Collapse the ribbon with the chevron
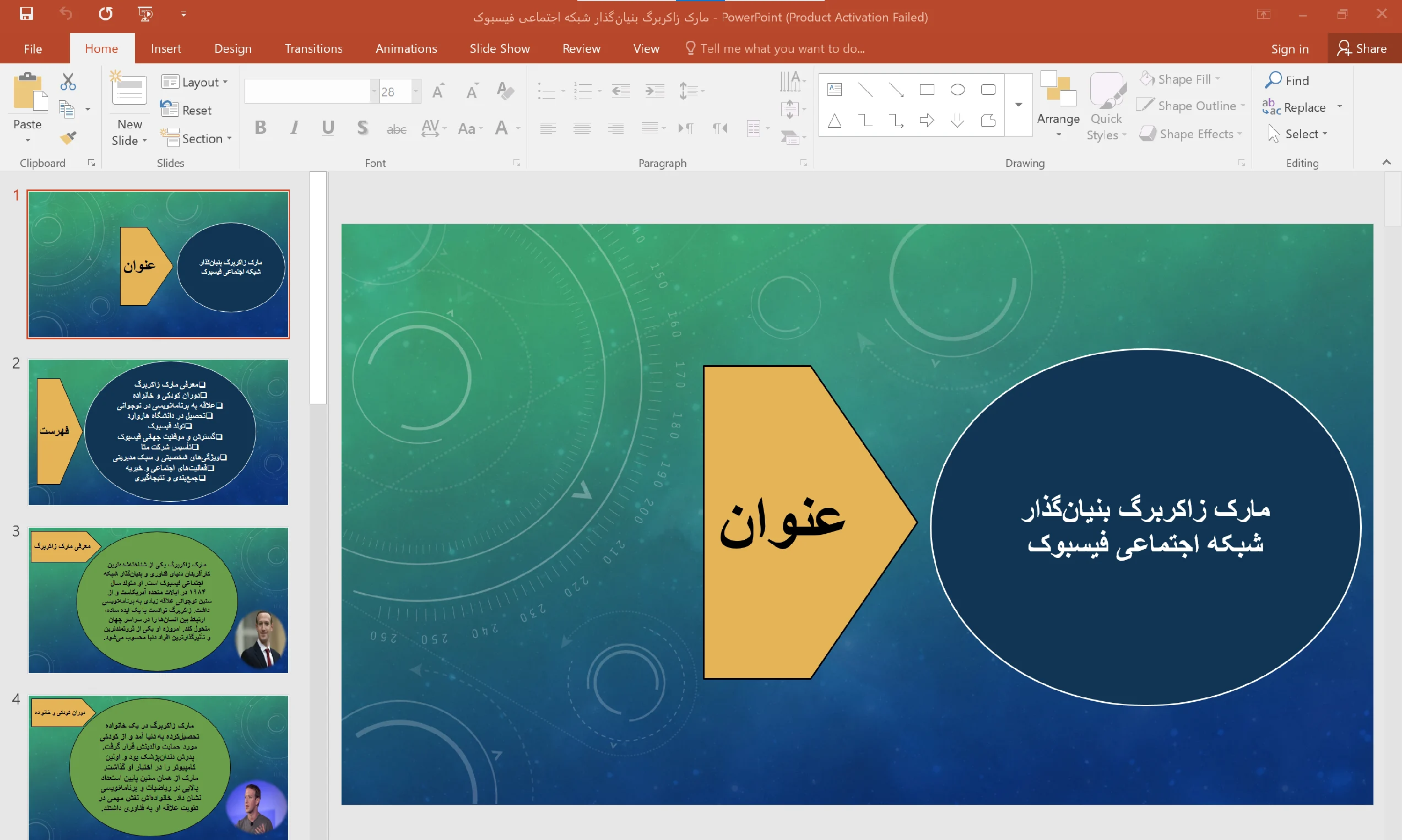Screen dimensions: 1402x840 [1387, 162]
